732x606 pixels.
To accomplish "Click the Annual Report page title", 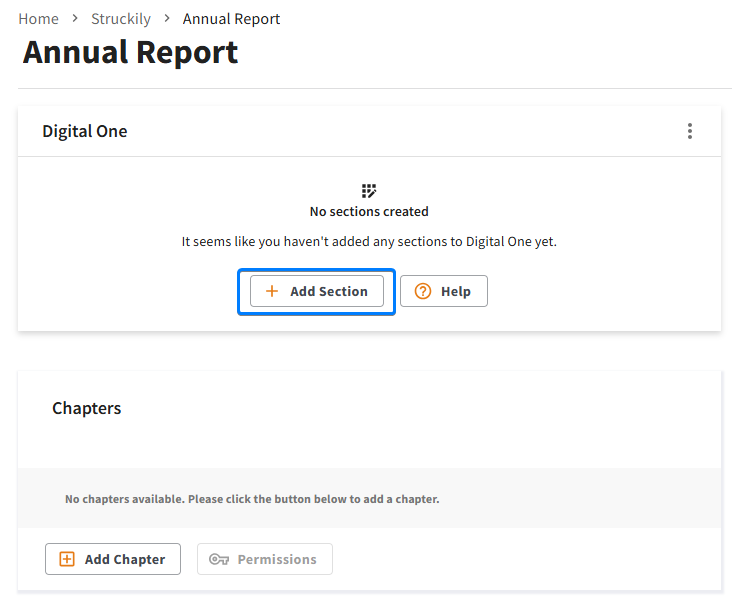I will (130, 52).
